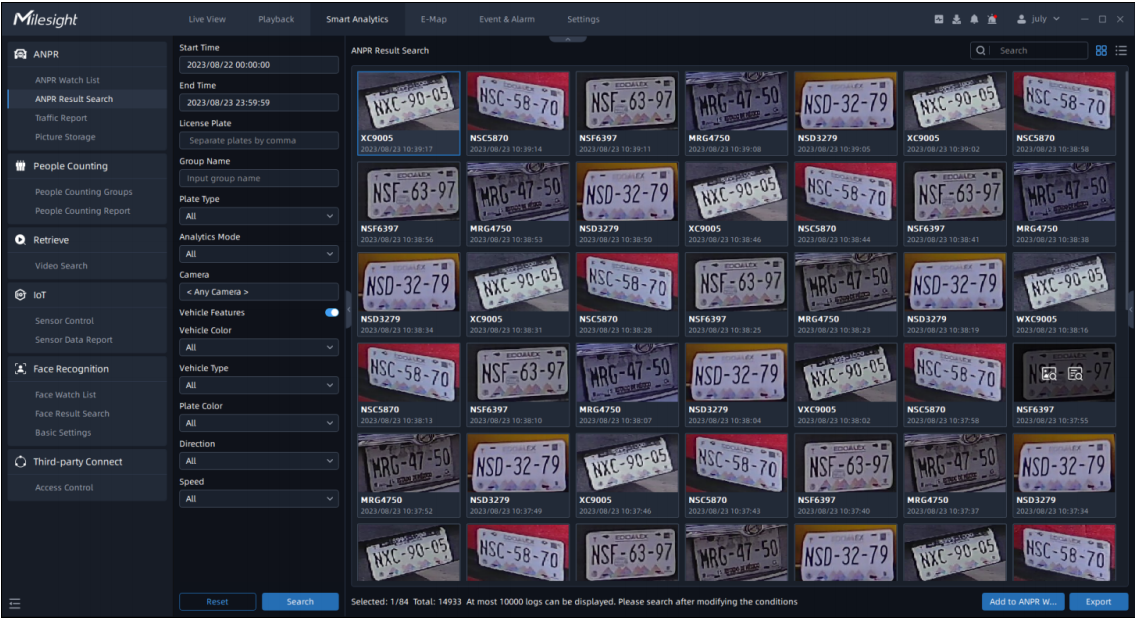1135x619 pixels.
Task: Click the Add to ANPR W... button
Action: (1023, 602)
